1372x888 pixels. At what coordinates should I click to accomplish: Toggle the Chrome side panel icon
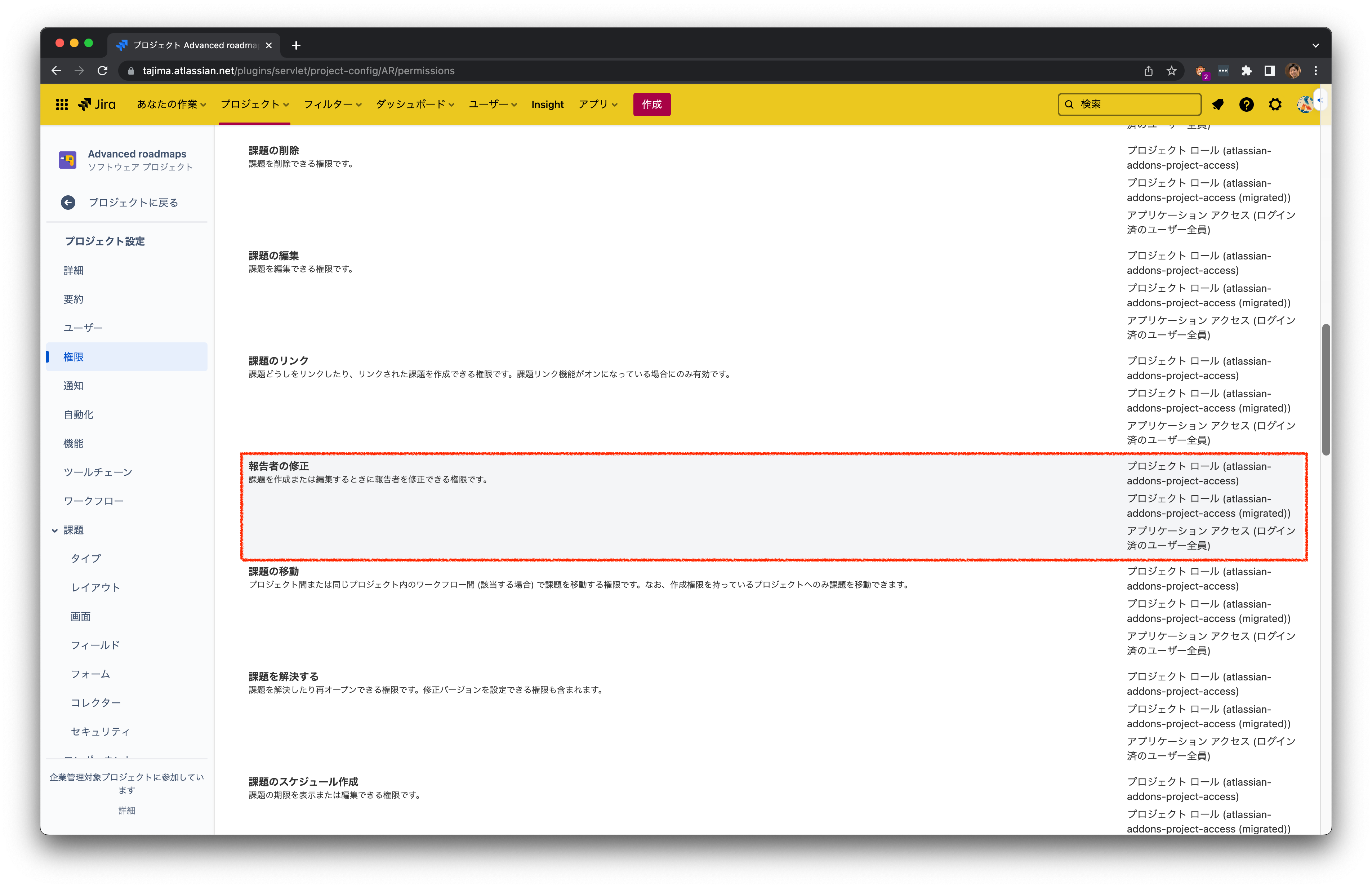[x=1269, y=70]
